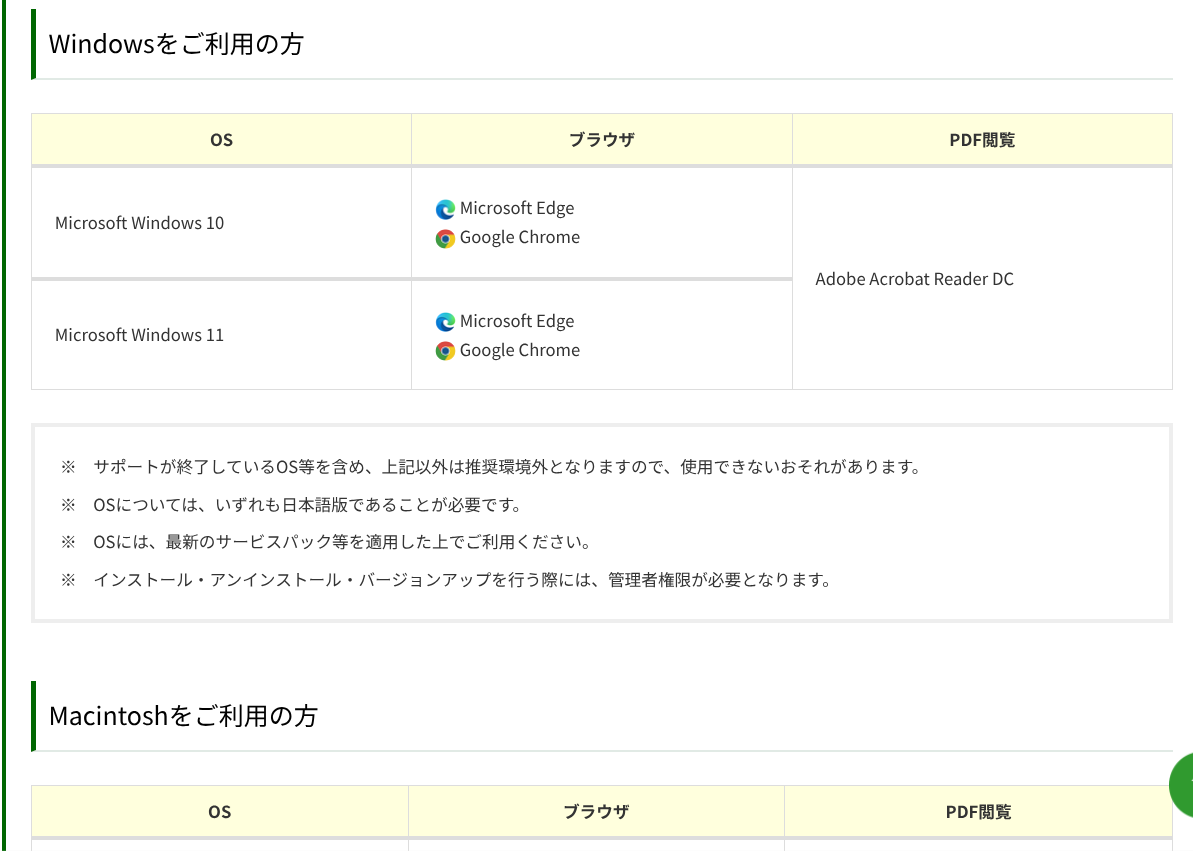Click the 'Macintoshをご利用の方' heading
Viewport: 1193px width, 851px height.
click(x=183, y=716)
